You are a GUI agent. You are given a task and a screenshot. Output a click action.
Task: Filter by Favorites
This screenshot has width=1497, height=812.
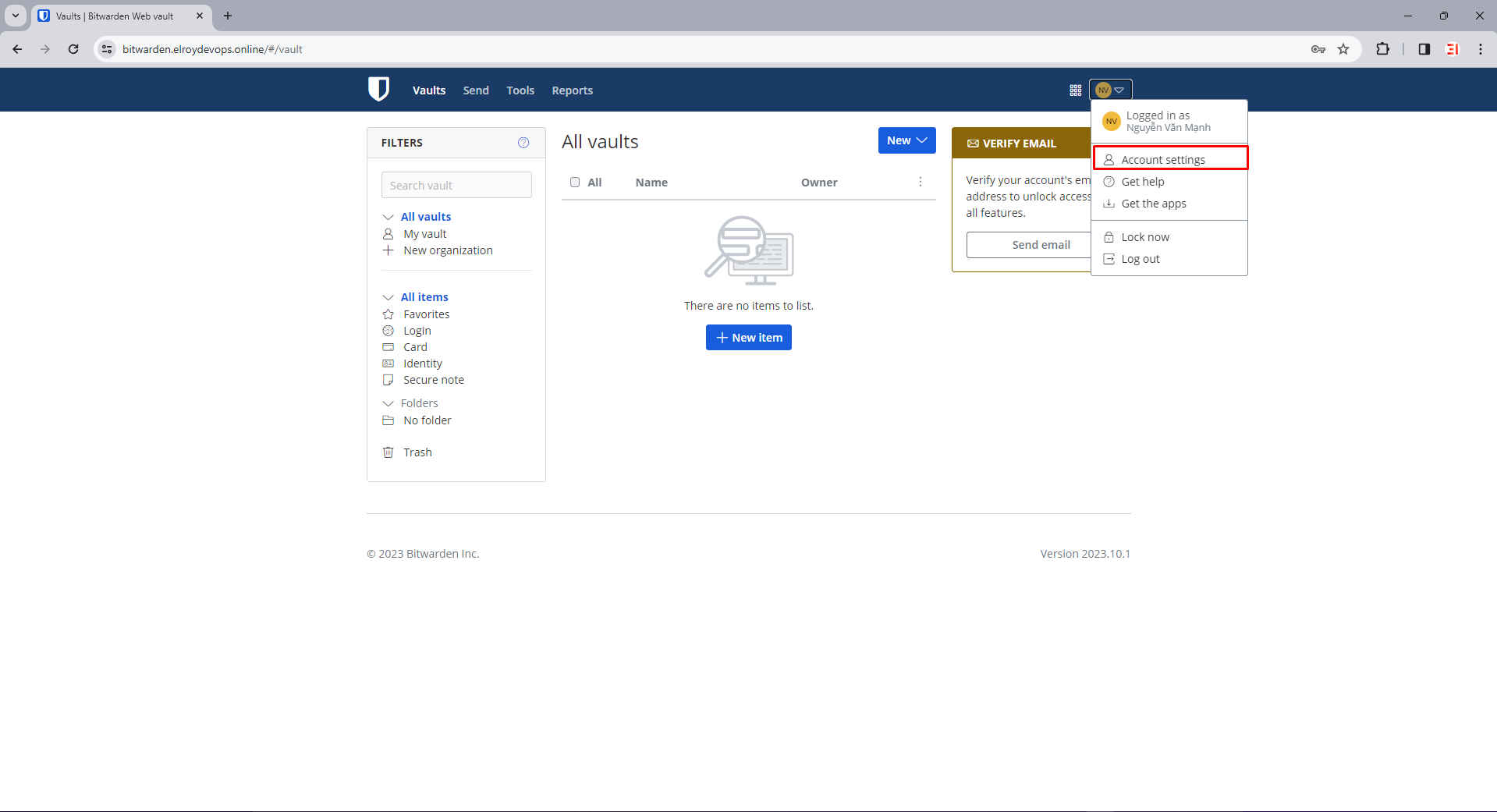(x=427, y=314)
